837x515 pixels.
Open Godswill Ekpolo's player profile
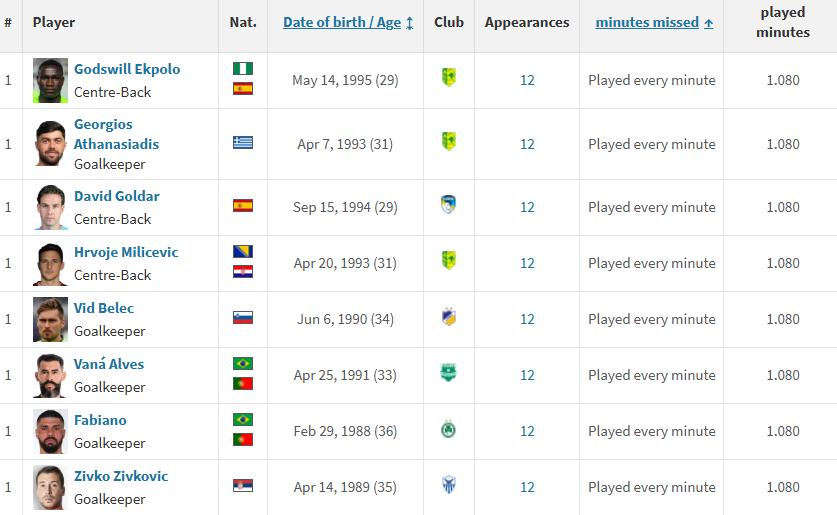[x=127, y=69]
